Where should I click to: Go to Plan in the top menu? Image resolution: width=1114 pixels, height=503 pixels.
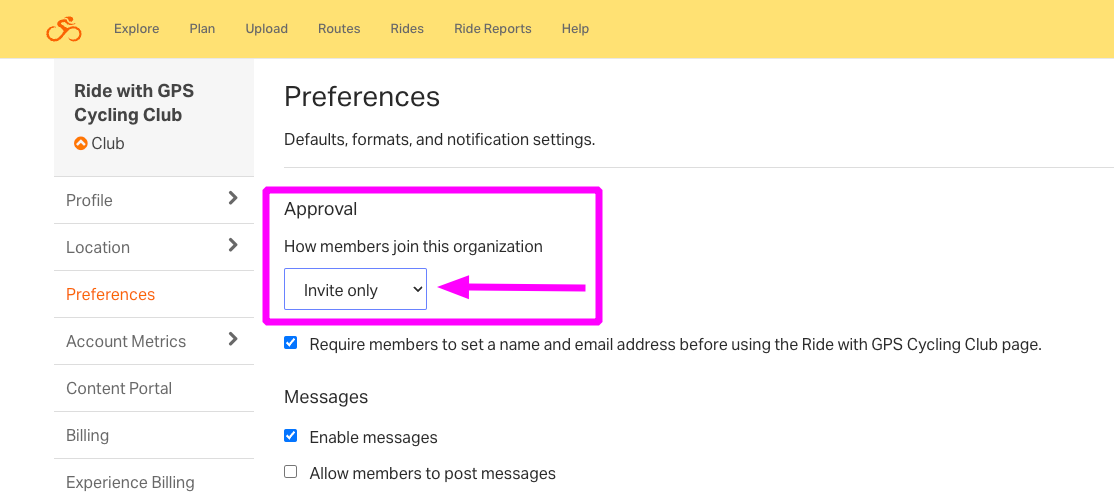click(x=202, y=29)
